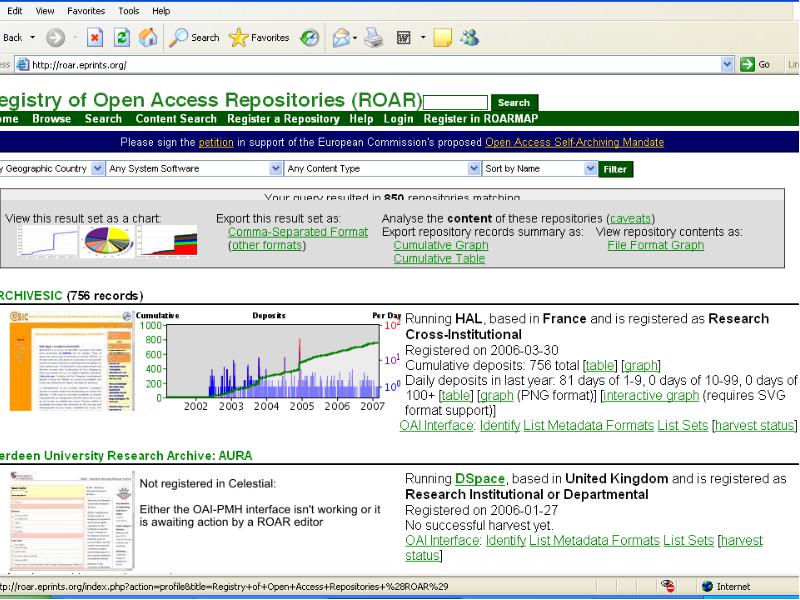The width and height of the screenshot is (800, 600).
Task: Open the ARCHIVESIC site screenshot thumbnail
Action: 71,361
